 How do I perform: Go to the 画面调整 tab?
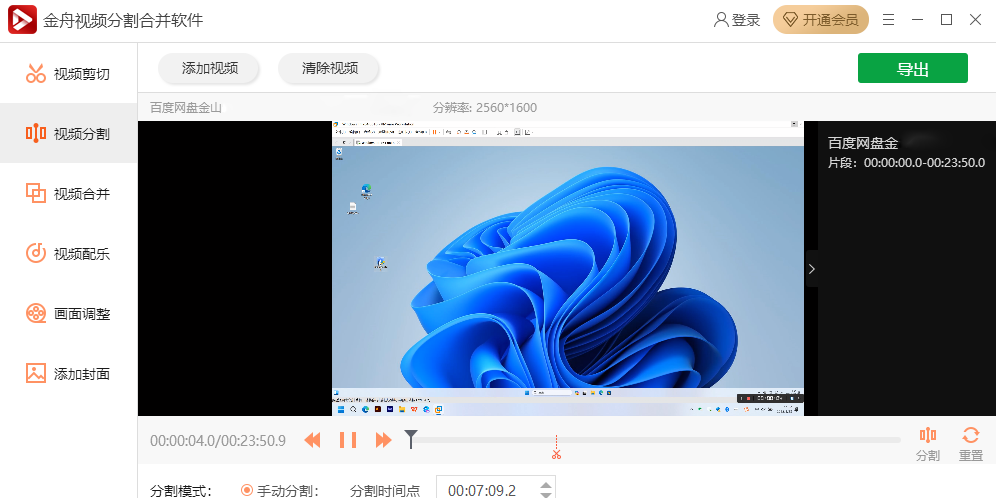coord(68,313)
